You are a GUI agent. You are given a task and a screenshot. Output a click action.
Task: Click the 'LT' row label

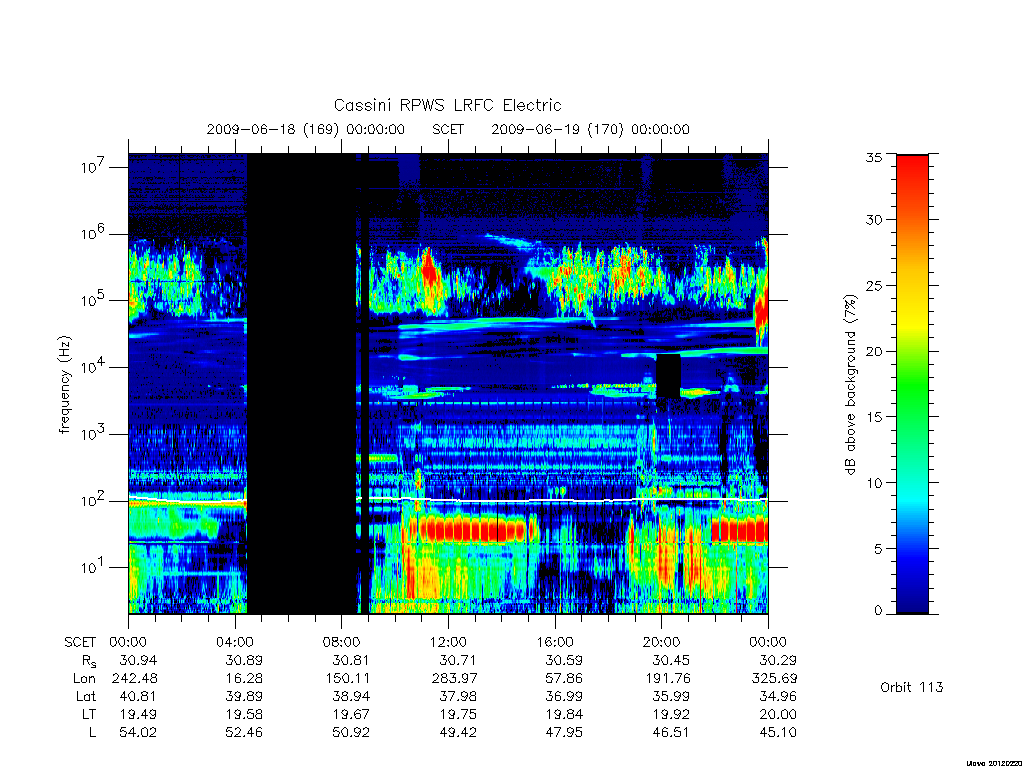pos(89,714)
